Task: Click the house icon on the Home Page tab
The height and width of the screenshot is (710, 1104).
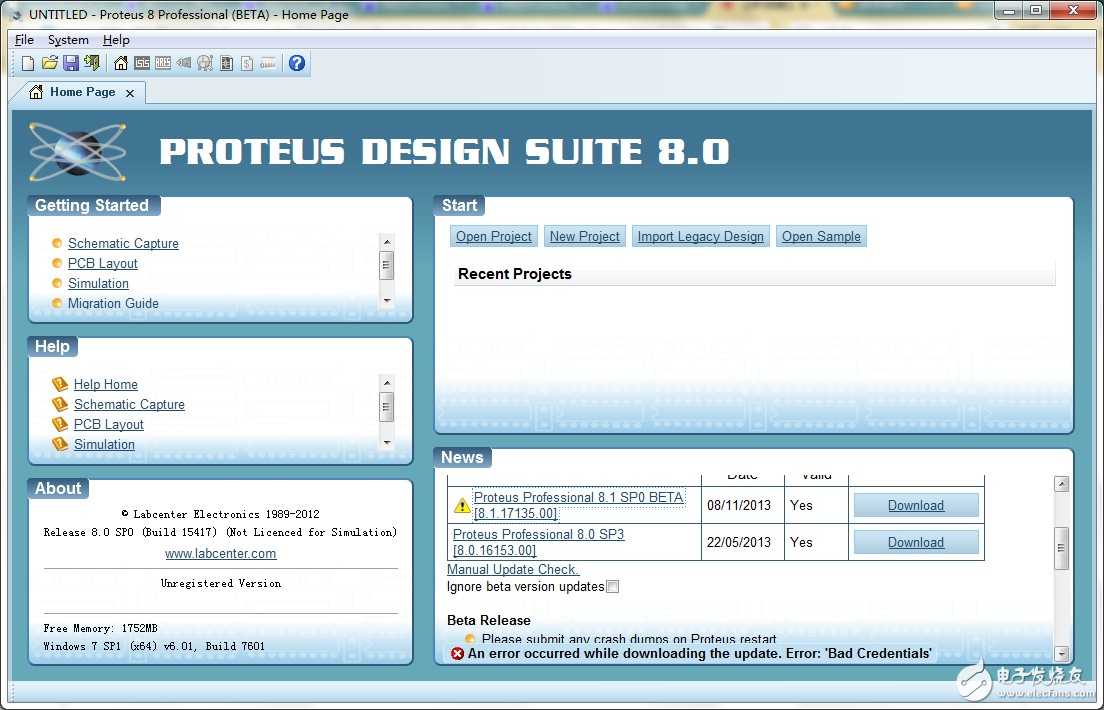Action: coord(36,92)
